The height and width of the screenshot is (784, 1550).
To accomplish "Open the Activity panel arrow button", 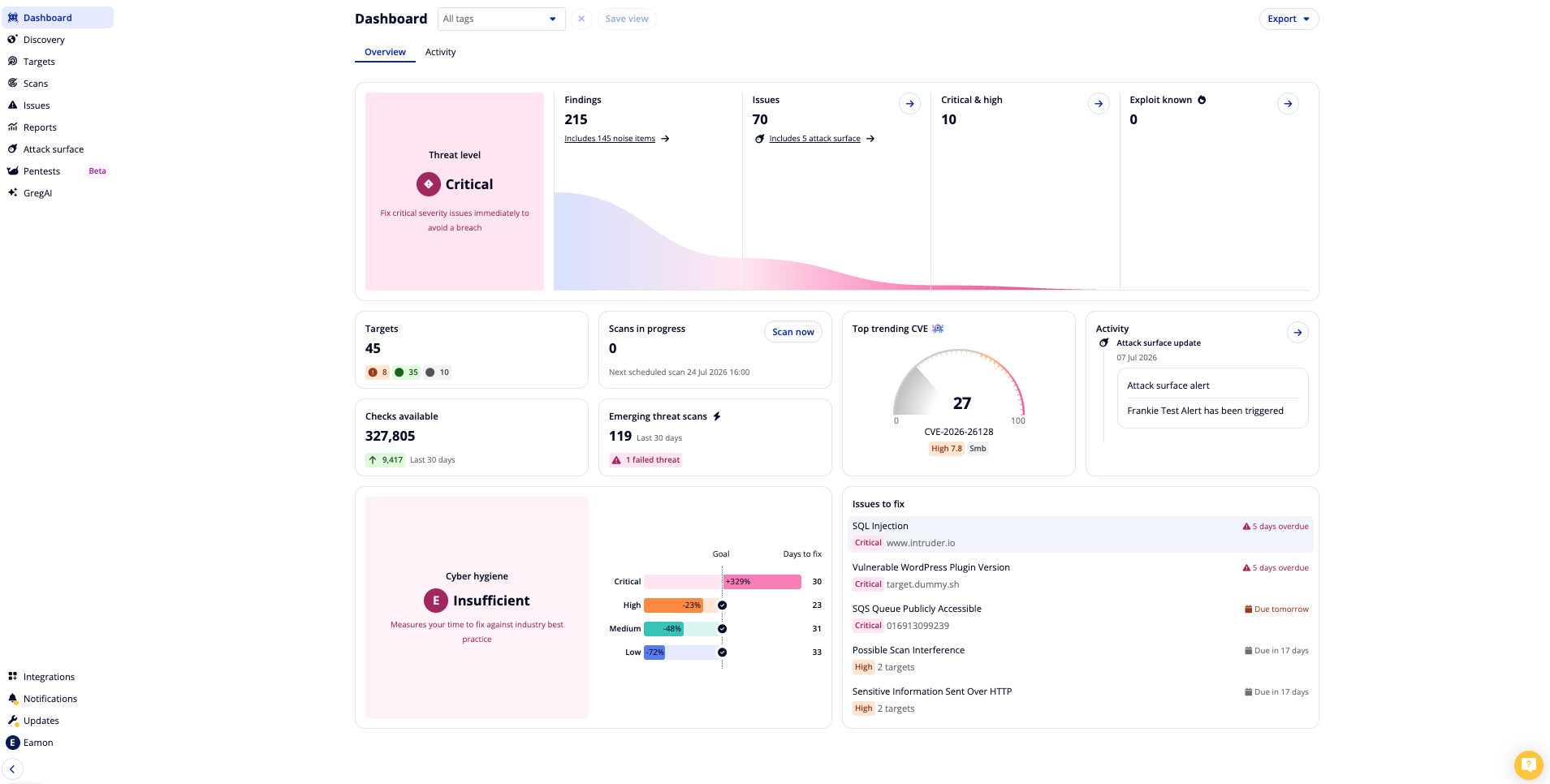I will [x=1297, y=333].
